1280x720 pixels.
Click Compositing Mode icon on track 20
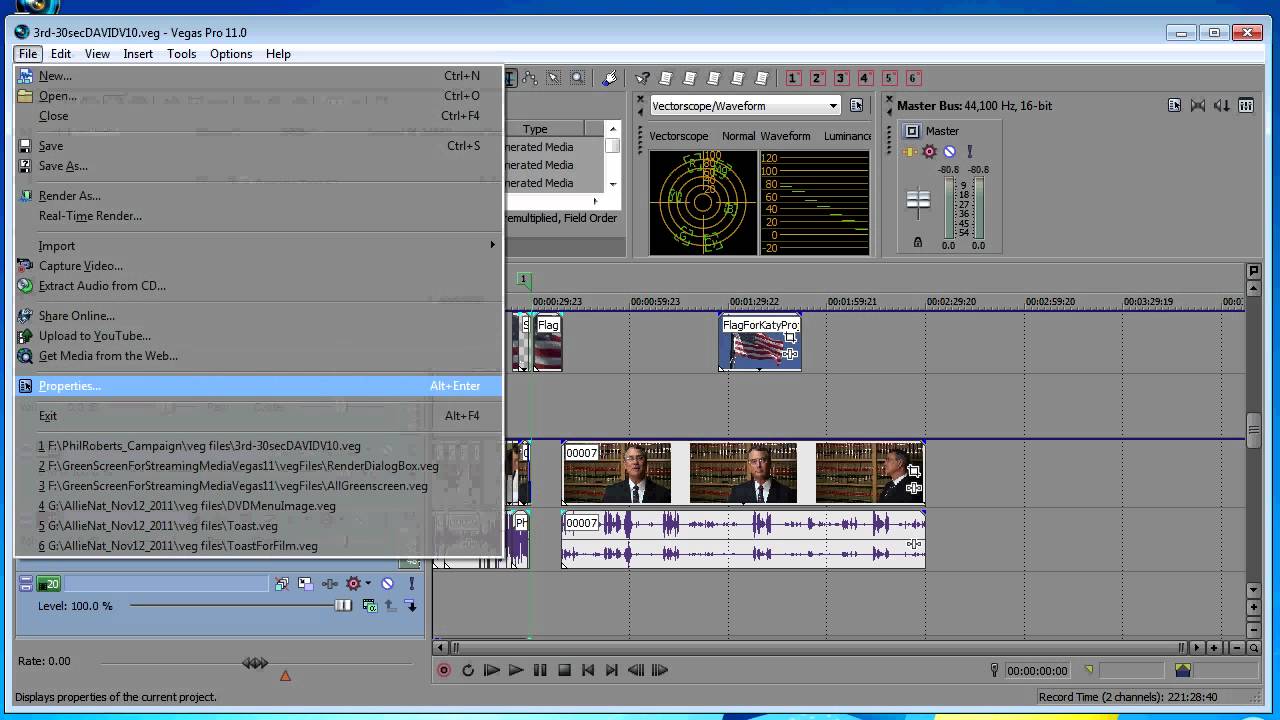[369, 606]
